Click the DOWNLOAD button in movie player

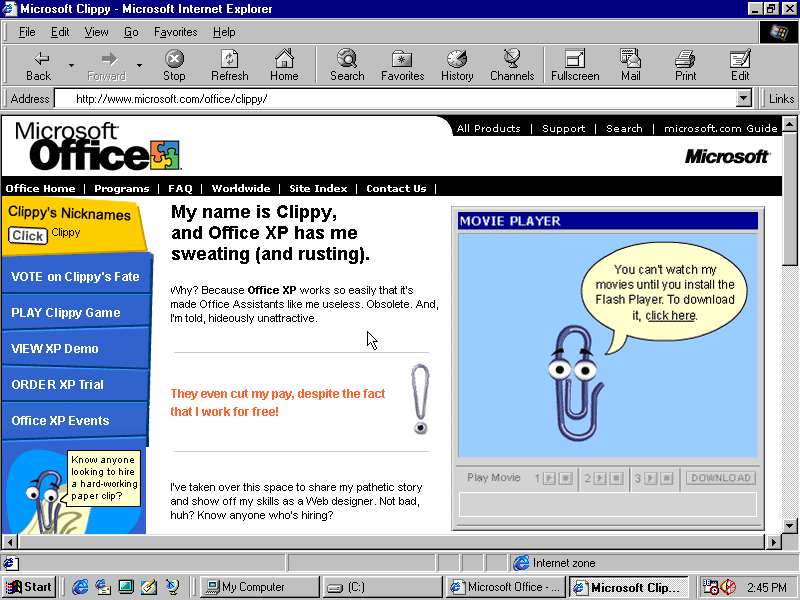pos(720,478)
